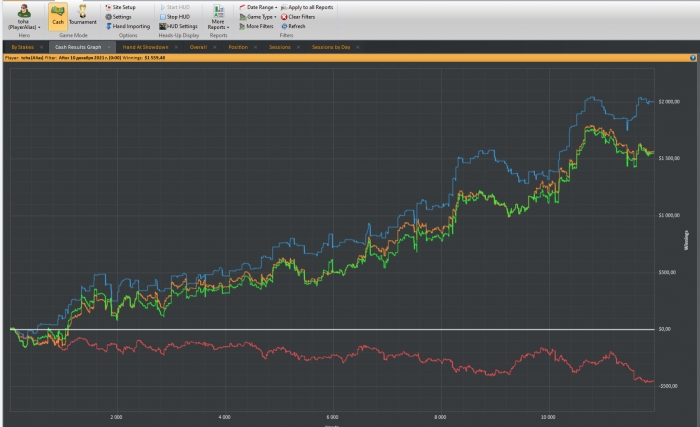Open the Hand At Showdown tab
The image size is (700, 427).
144,47
